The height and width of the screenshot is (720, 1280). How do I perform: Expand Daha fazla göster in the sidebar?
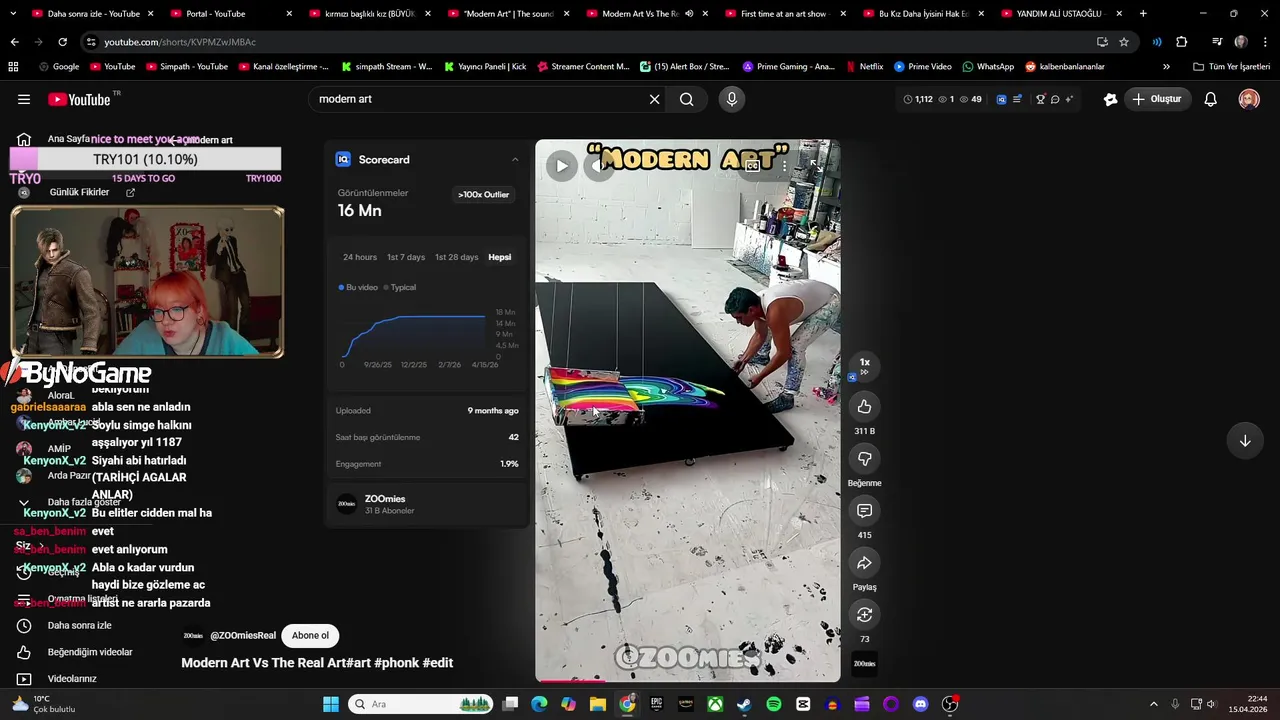70,502
